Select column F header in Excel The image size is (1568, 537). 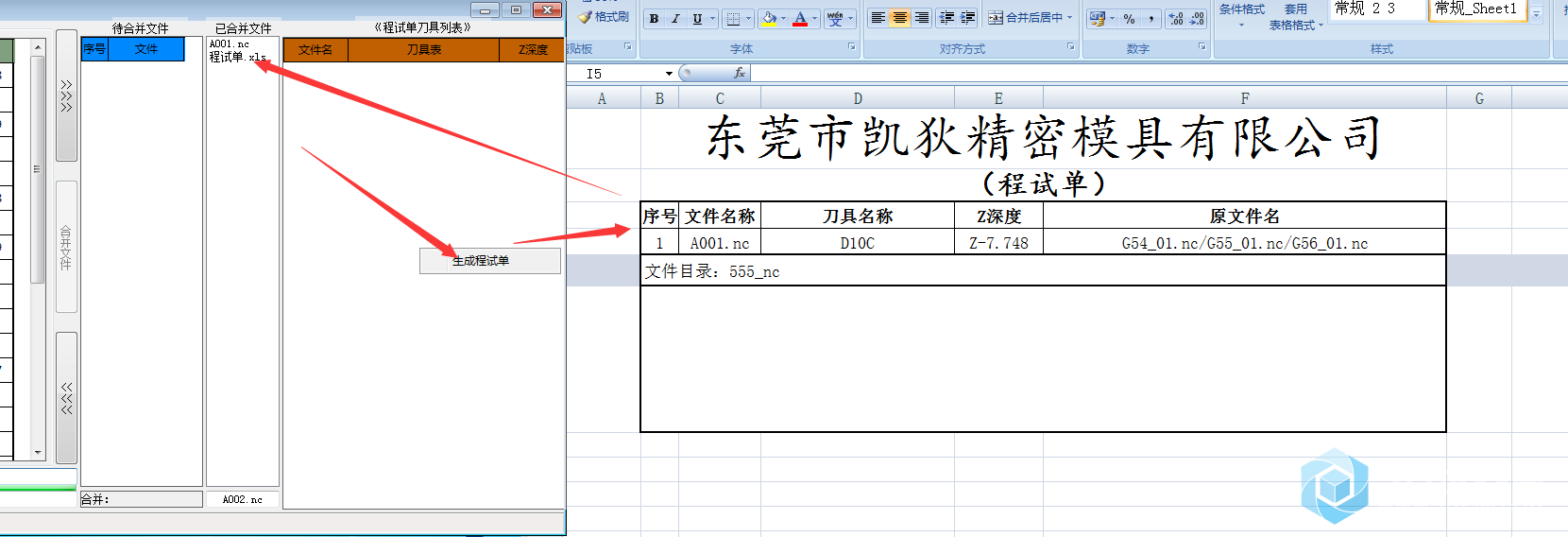click(1245, 98)
